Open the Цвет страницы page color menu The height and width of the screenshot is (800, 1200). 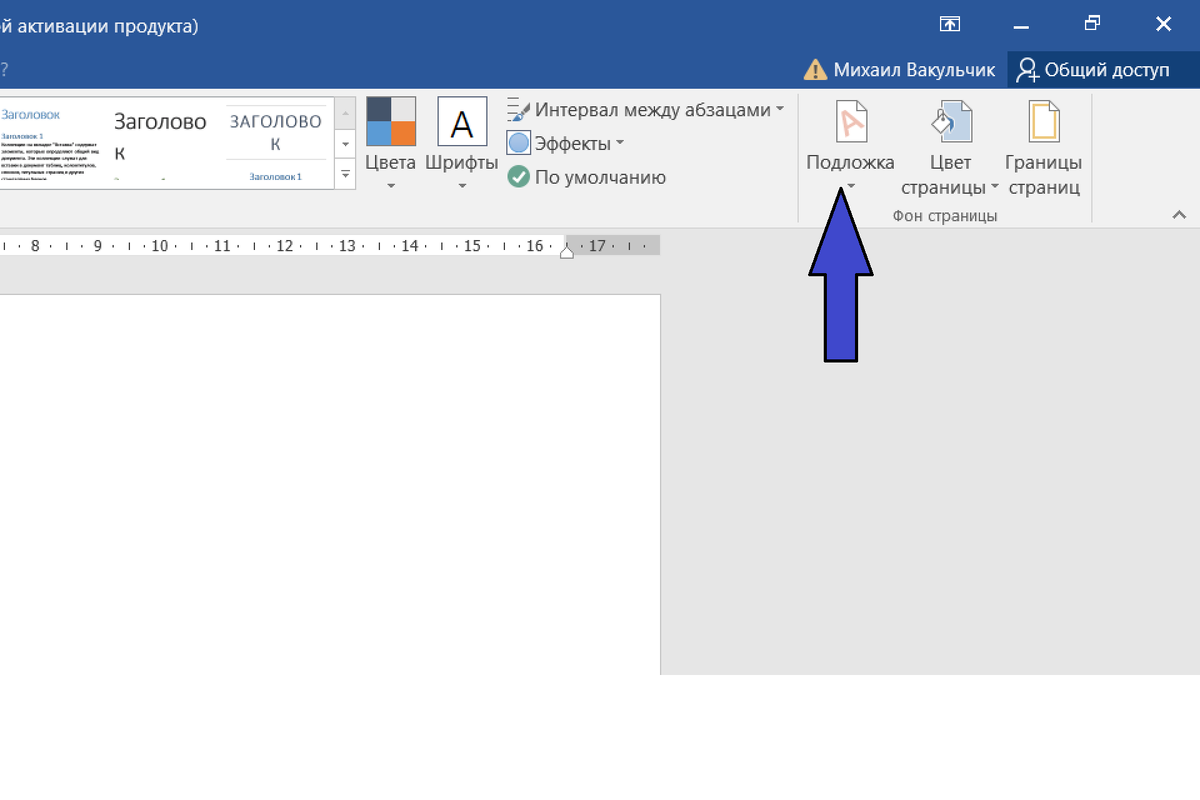pos(950,146)
